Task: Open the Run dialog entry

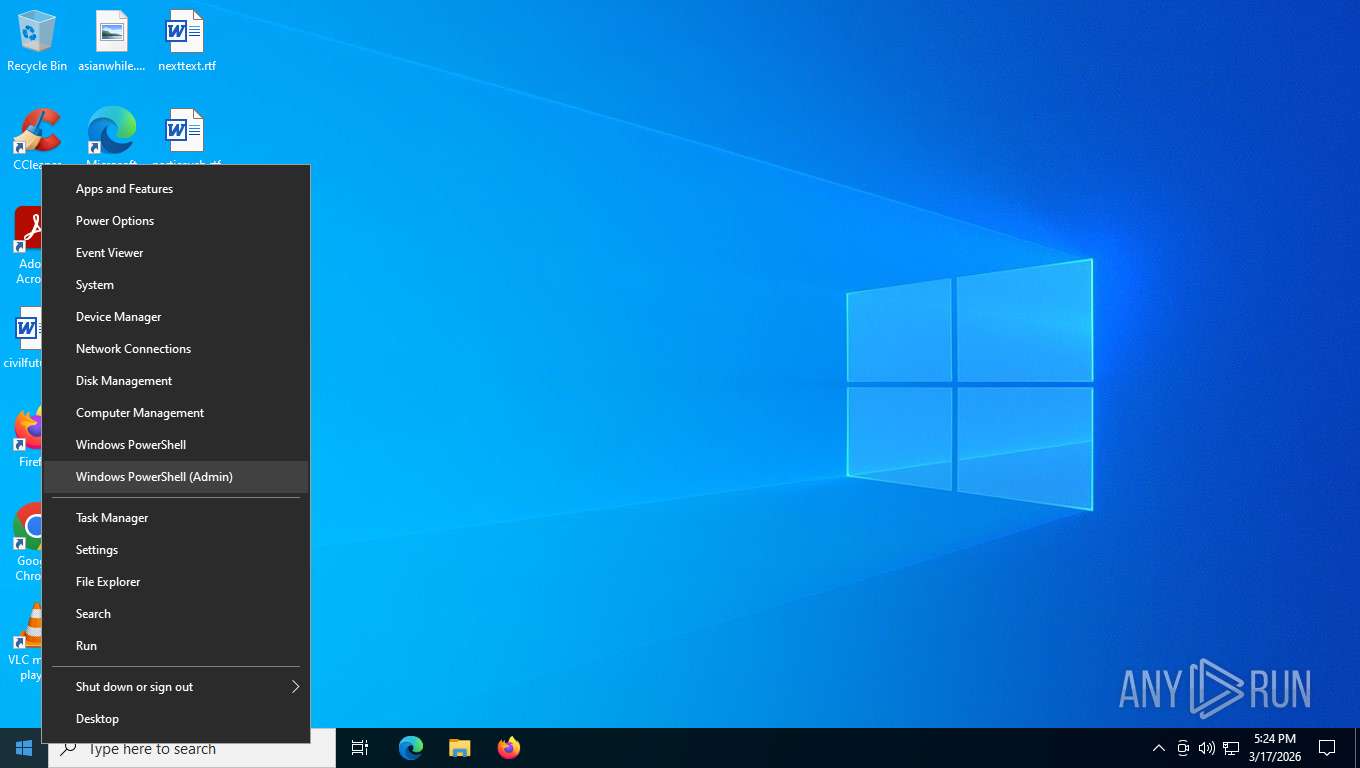Action: 176,646
